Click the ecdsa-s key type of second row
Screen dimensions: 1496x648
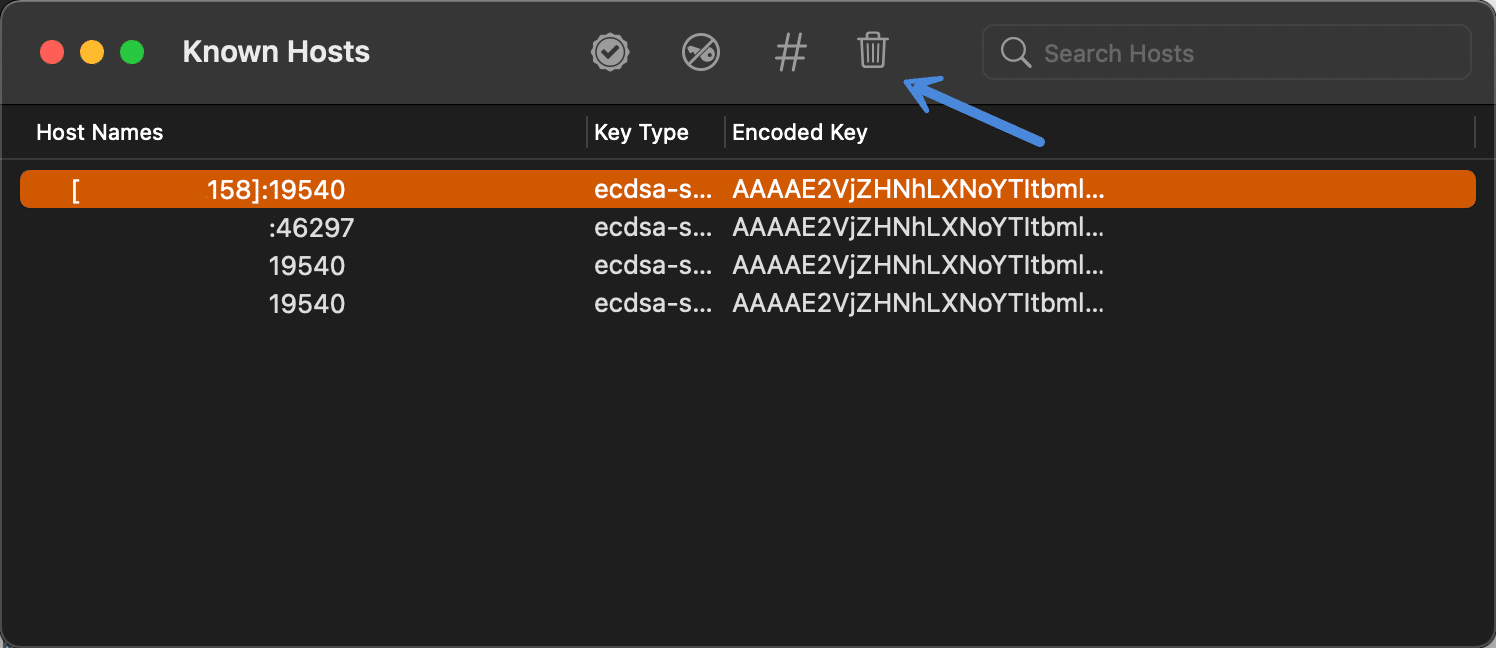[653, 227]
